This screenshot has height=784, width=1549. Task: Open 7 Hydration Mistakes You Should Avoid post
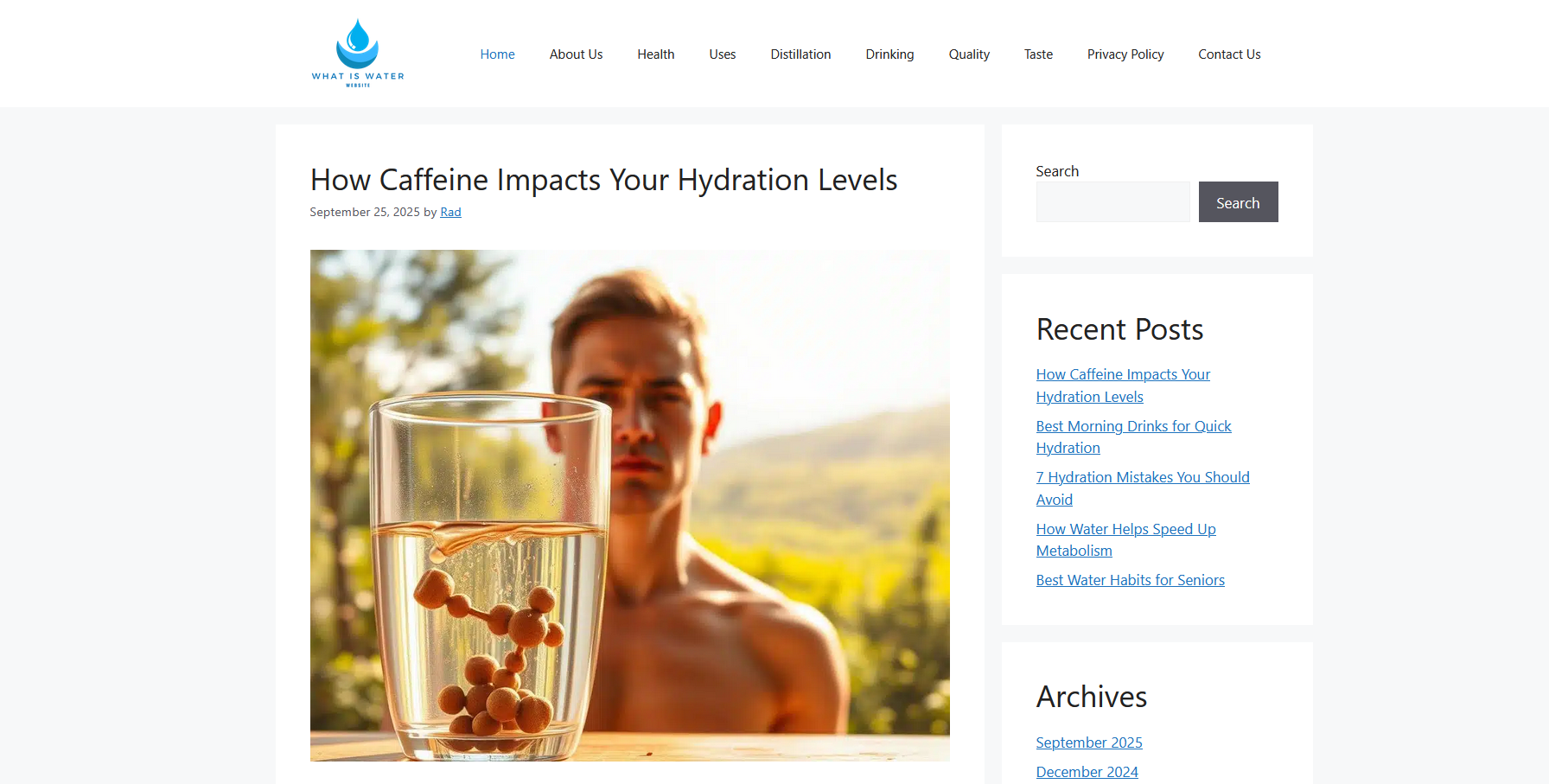(x=1143, y=488)
